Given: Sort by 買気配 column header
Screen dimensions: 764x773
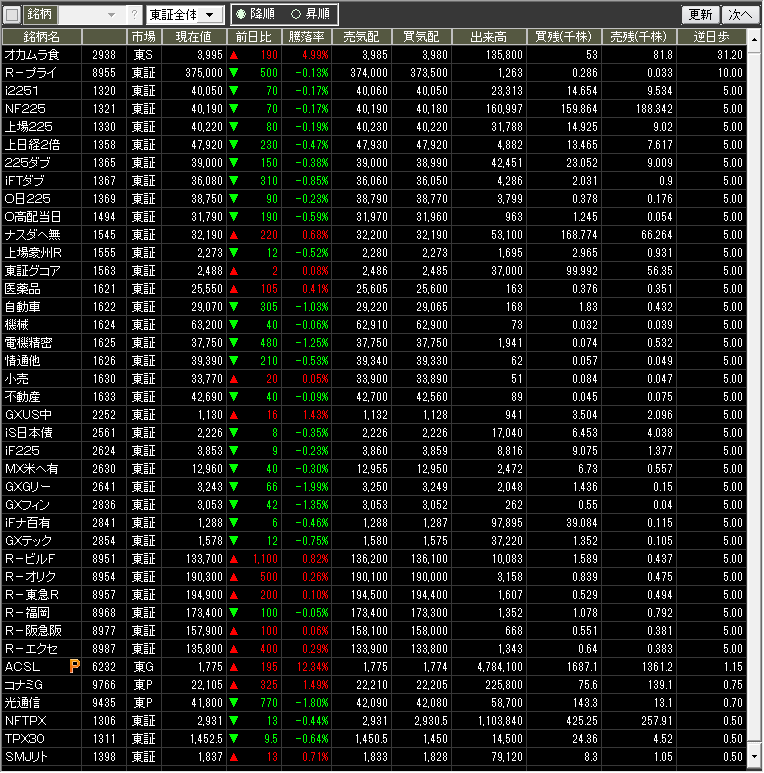Looking at the screenshot, I should [x=421, y=37].
